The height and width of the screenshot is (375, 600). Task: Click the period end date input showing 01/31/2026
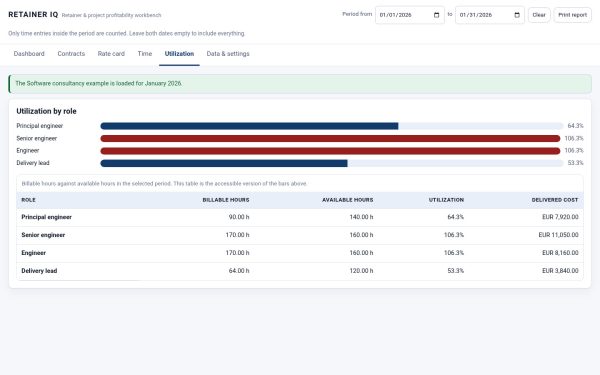pos(490,15)
